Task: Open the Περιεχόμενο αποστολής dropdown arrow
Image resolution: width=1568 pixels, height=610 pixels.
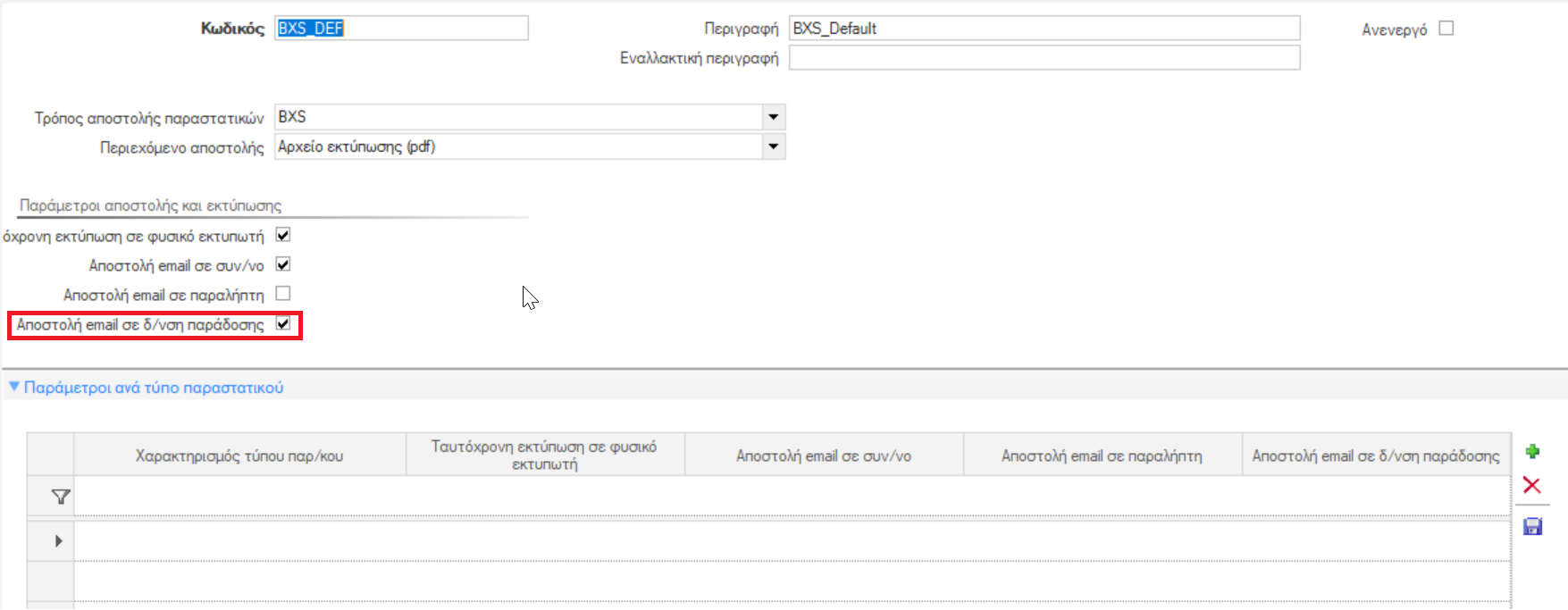Action: (x=774, y=146)
